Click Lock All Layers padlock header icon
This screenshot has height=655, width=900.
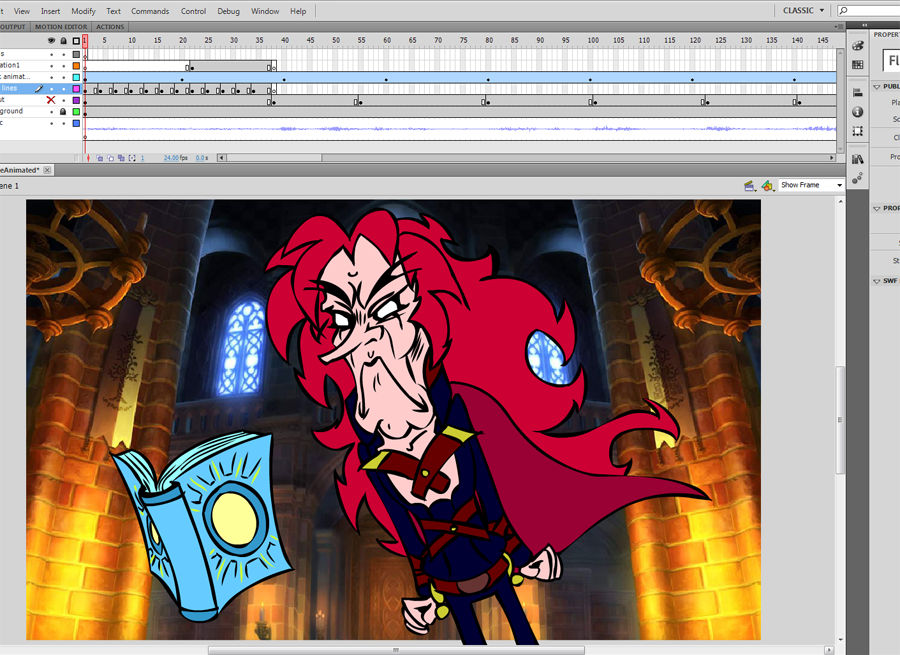tap(64, 41)
